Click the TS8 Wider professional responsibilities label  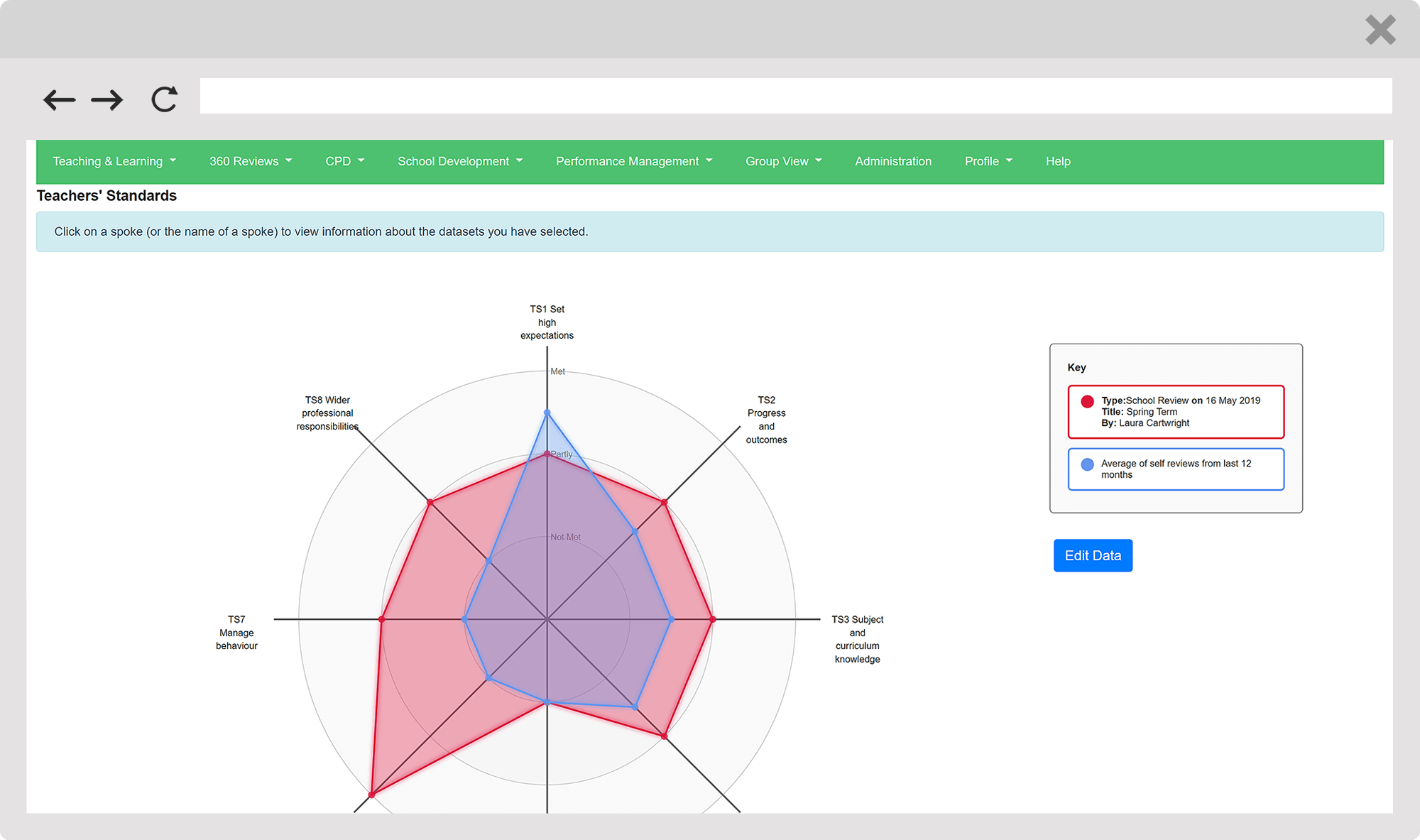[x=327, y=413]
